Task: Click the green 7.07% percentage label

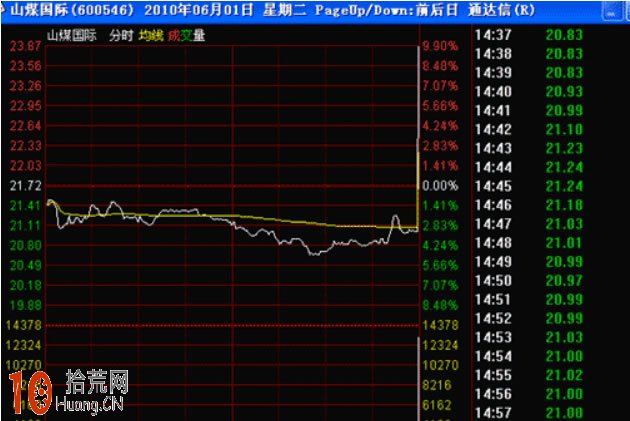Action: click(440, 286)
